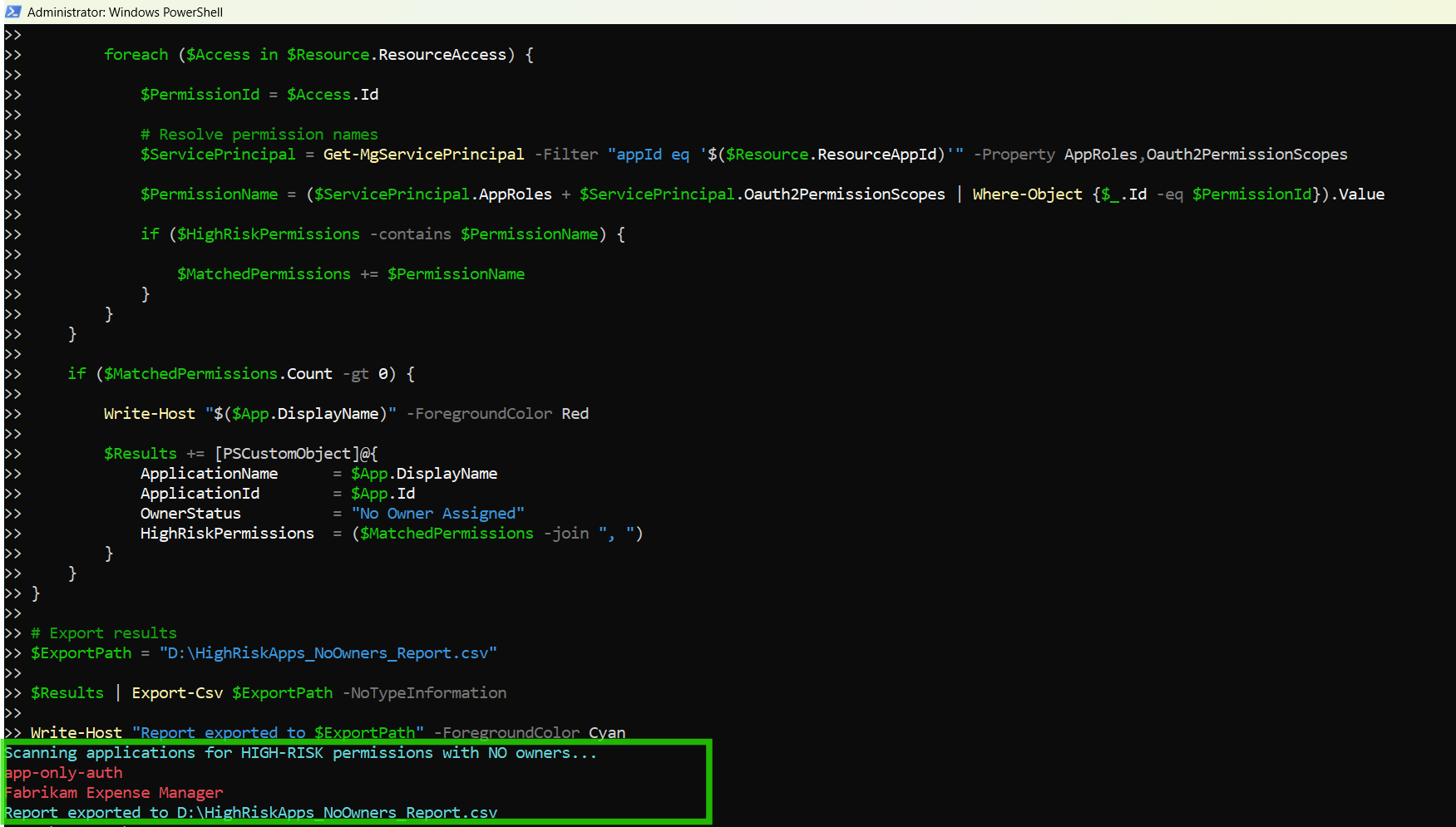
Task: Click the 'No Owner Assigned' string
Action: click(x=437, y=514)
